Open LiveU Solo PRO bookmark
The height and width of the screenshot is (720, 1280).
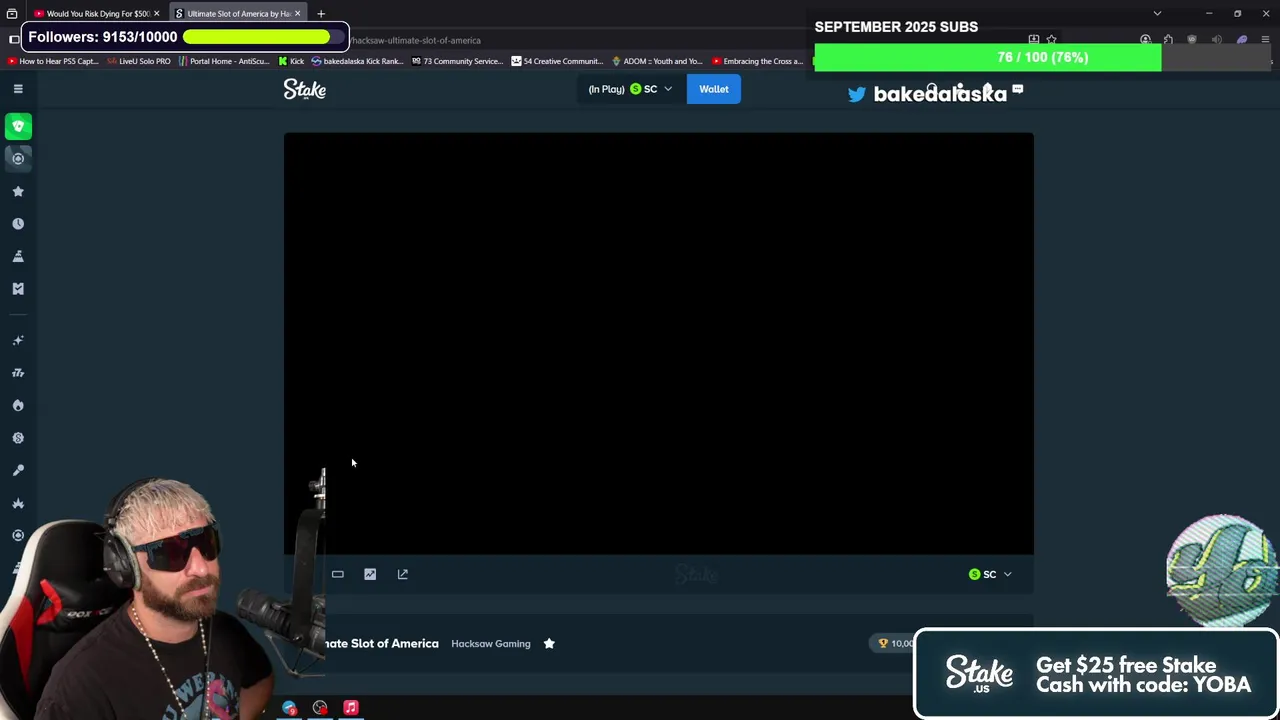coord(138,61)
